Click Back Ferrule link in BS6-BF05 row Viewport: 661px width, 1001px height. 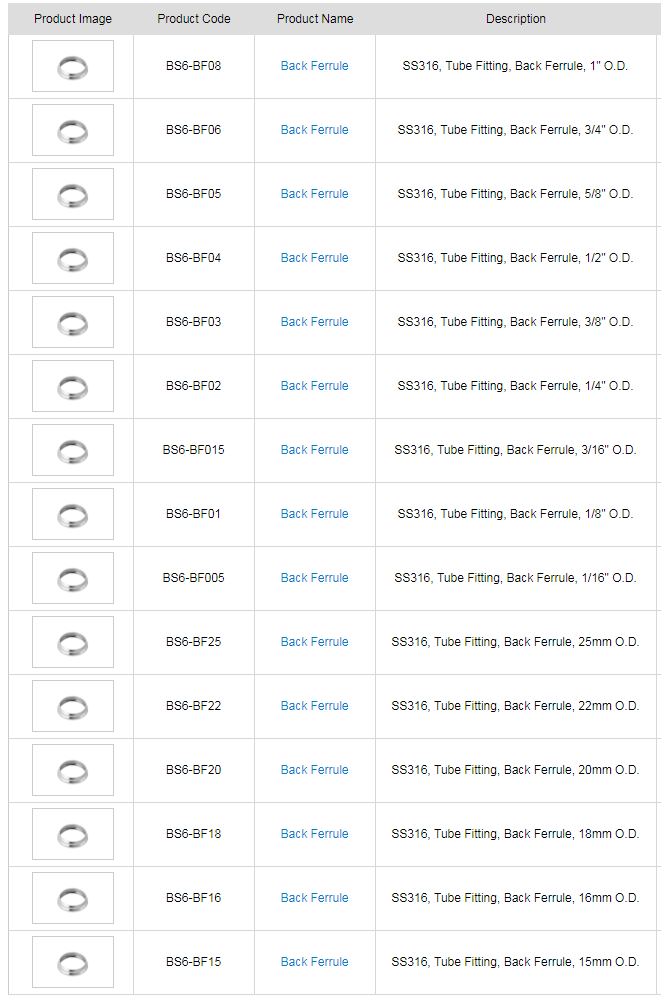[314, 194]
